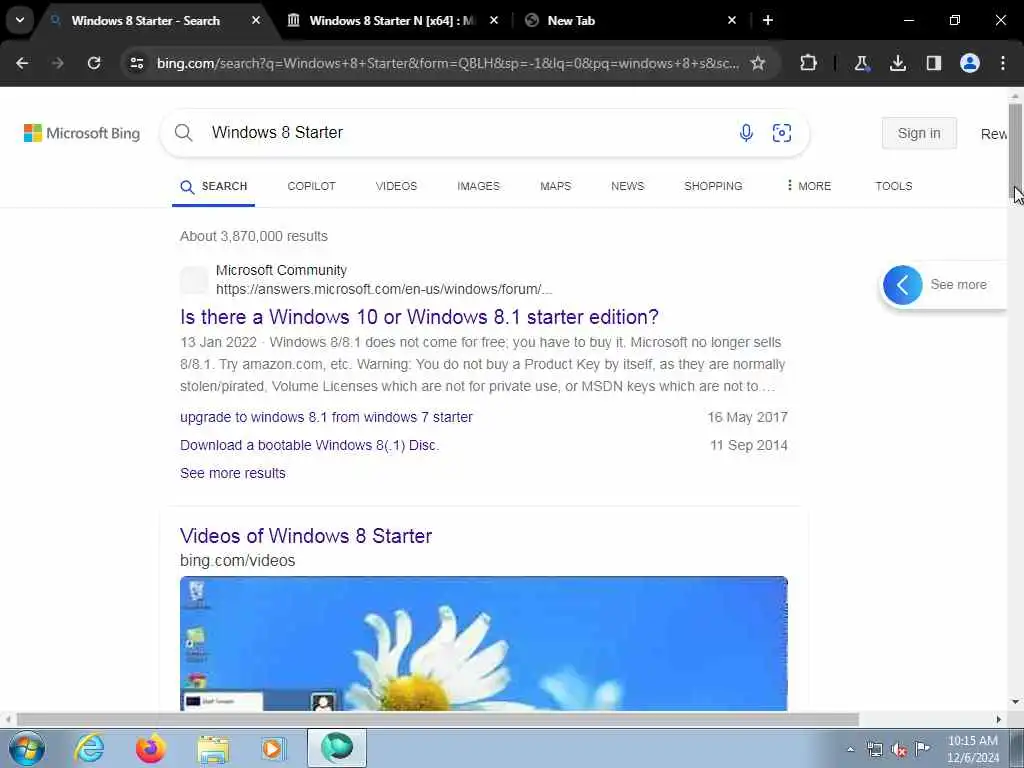Go forward to the next page

coord(58,63)
